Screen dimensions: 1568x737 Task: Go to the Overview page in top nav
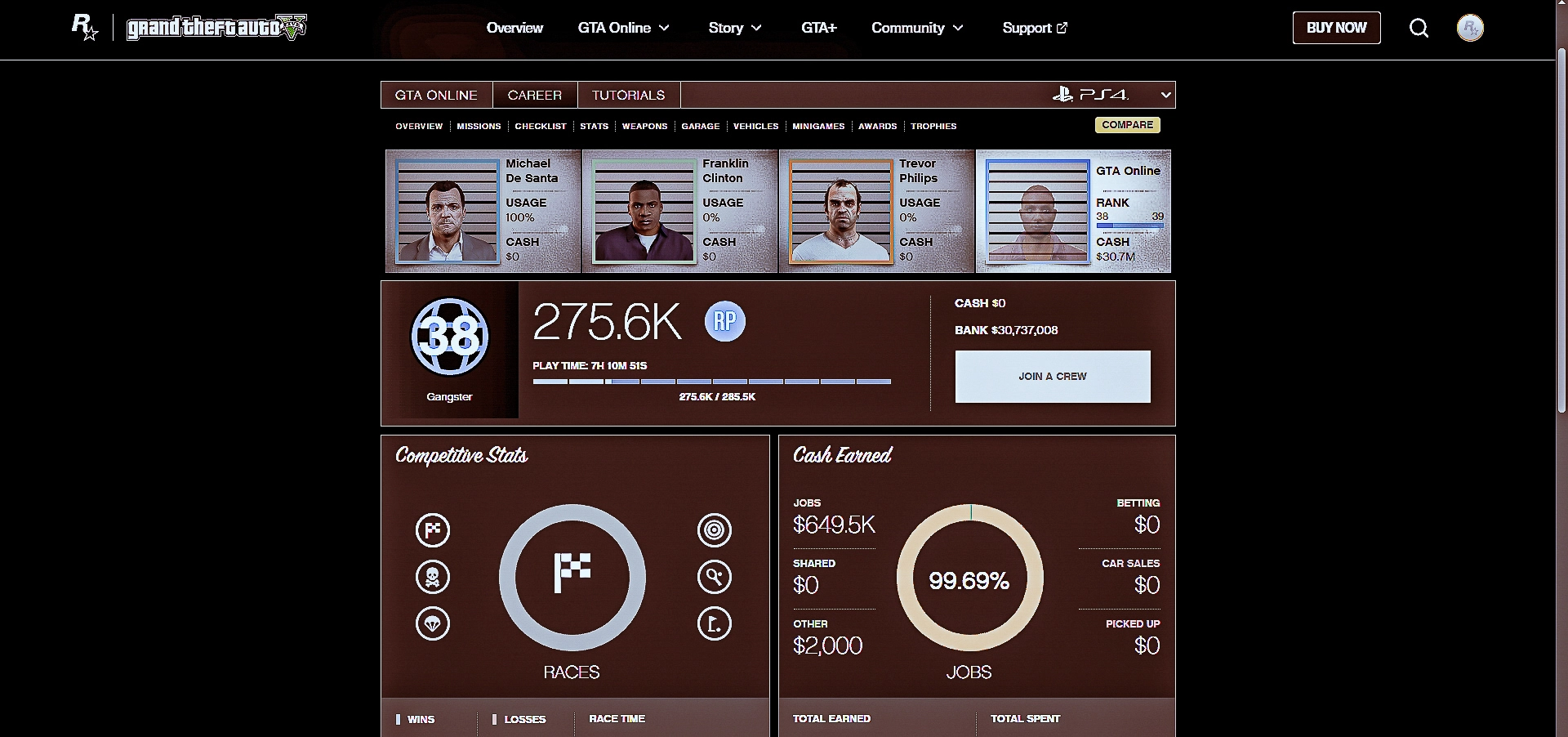[x=514, y=28]
